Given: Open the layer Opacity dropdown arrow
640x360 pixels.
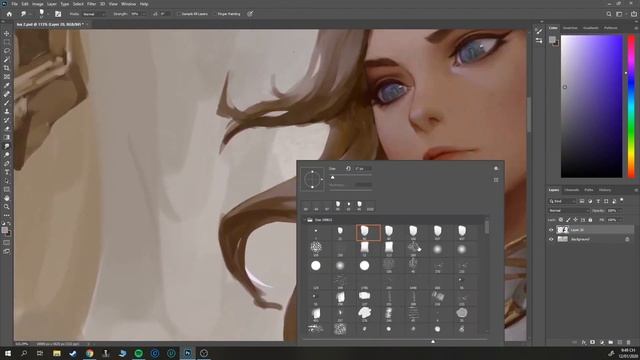Looking at the screenshot, I should pos(620,210).
